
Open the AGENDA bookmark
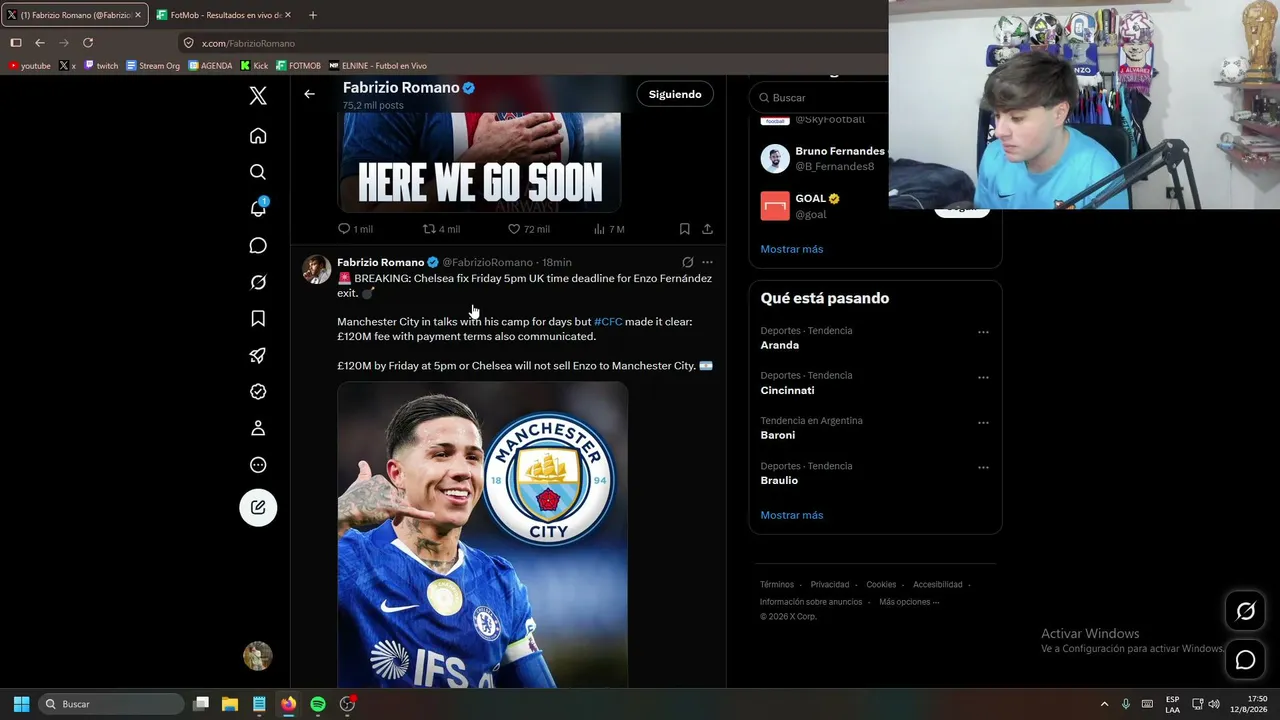(210, 66)
